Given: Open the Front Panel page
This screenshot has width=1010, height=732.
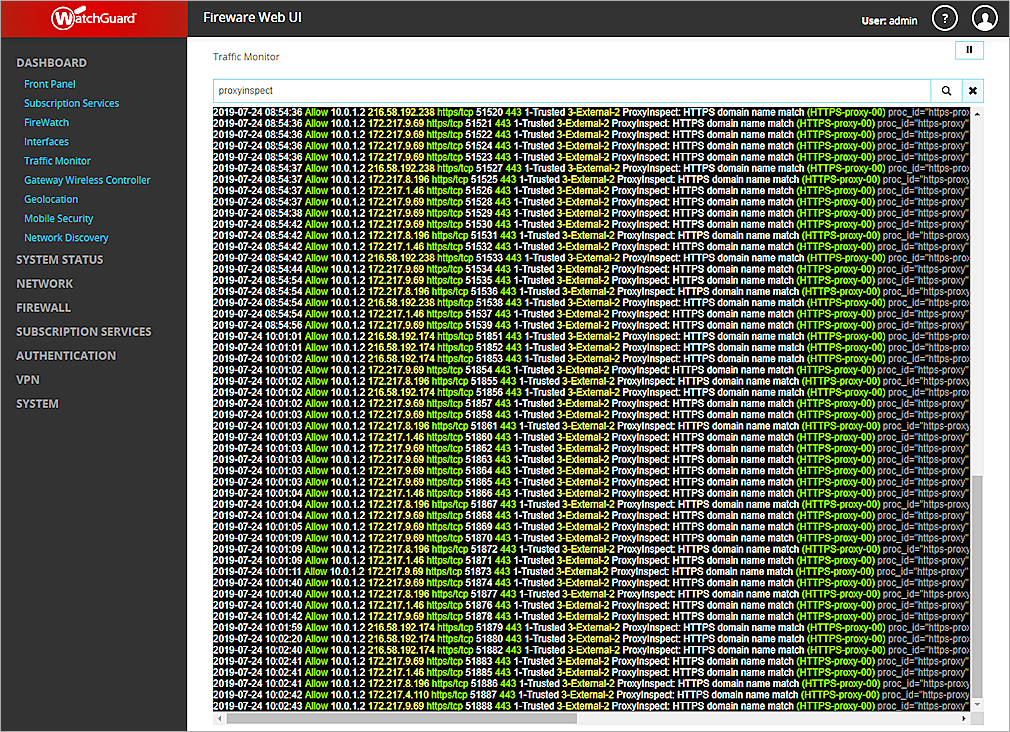Looking at the screenshot, I should click(x=51, y=84).
